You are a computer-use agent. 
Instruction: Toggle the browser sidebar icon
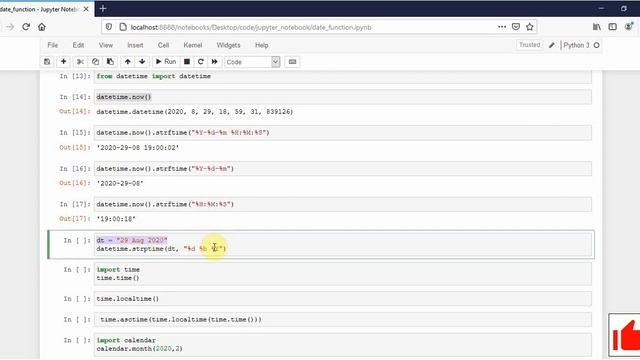coord(613,27)
